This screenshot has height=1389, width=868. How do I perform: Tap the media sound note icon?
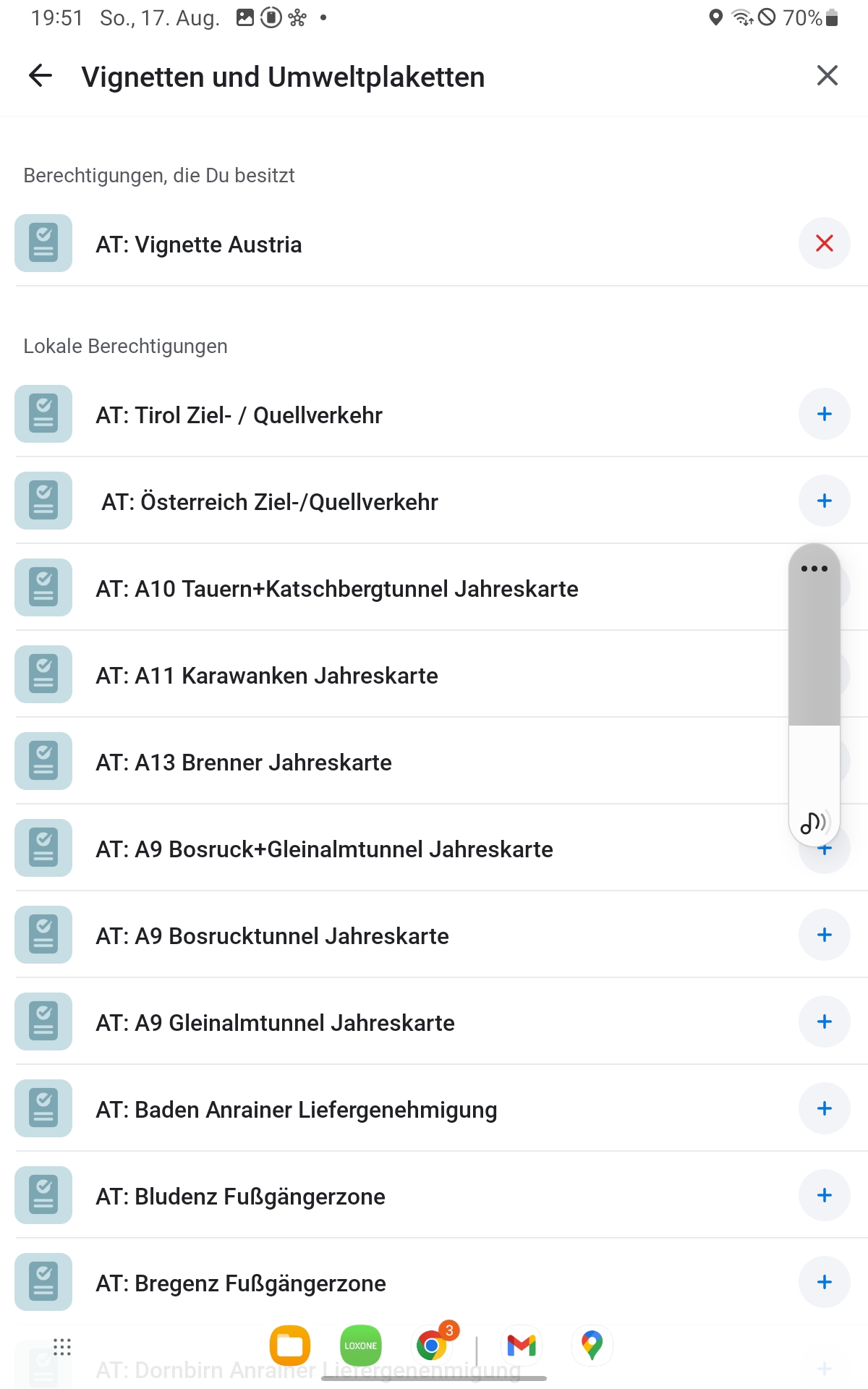point(814,823)
